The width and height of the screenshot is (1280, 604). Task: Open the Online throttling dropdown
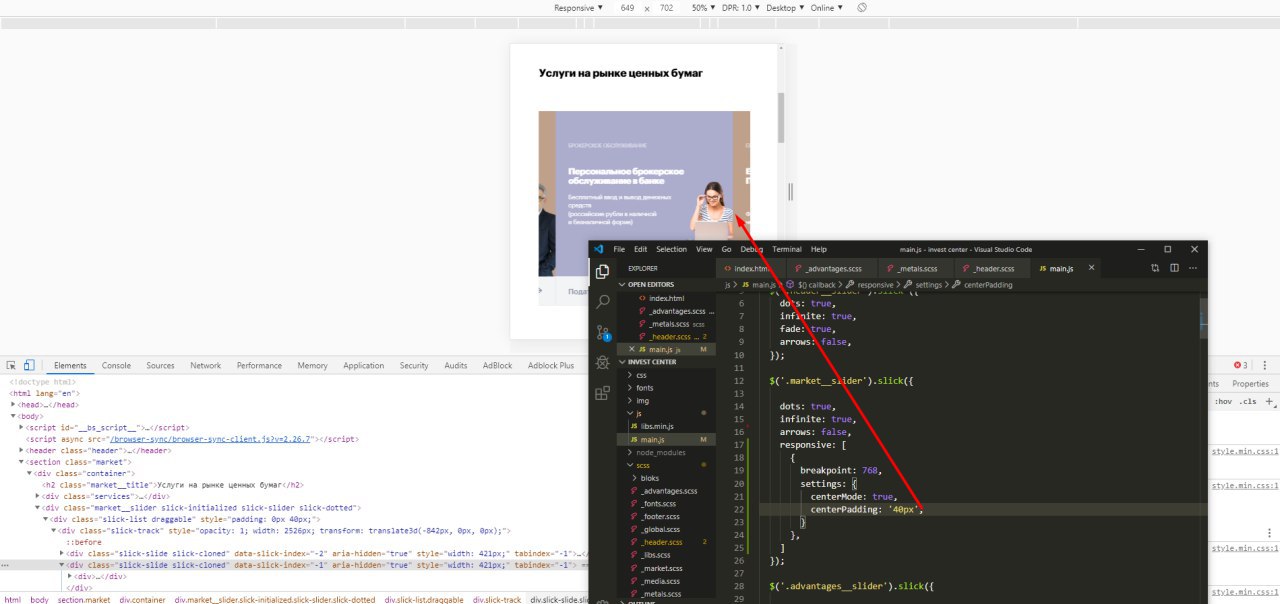pyautogui.click(x=826, y=7)
